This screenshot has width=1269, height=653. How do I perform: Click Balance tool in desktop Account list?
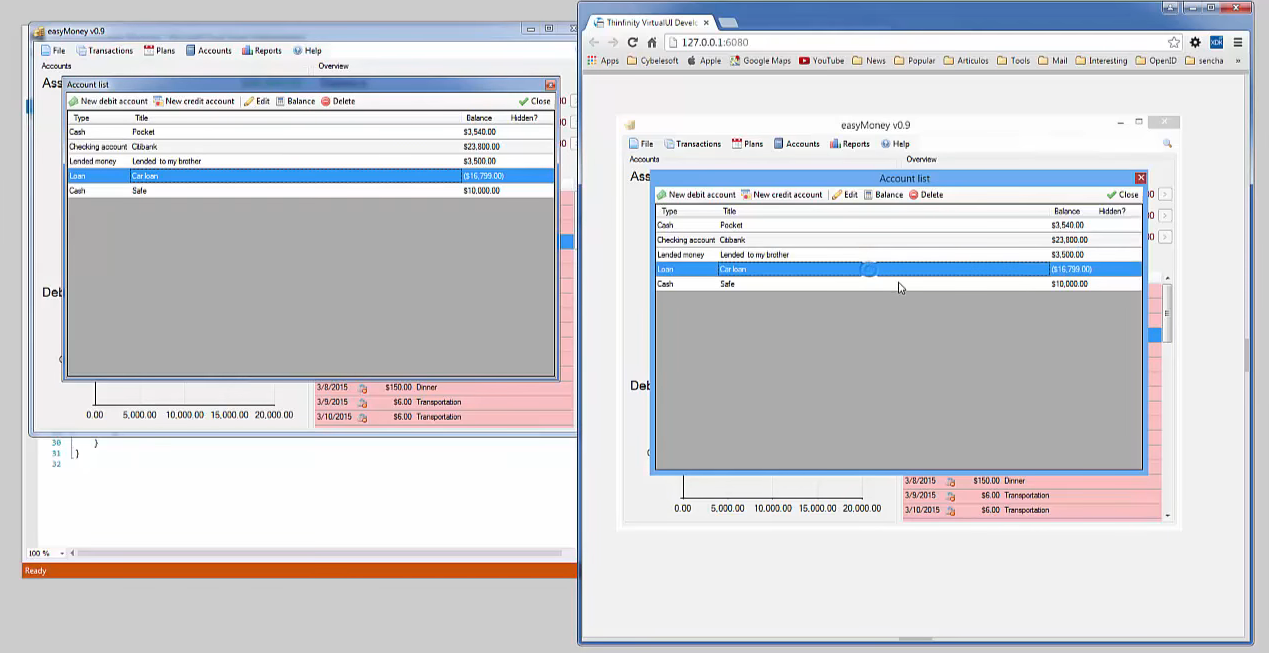point(295,101)
